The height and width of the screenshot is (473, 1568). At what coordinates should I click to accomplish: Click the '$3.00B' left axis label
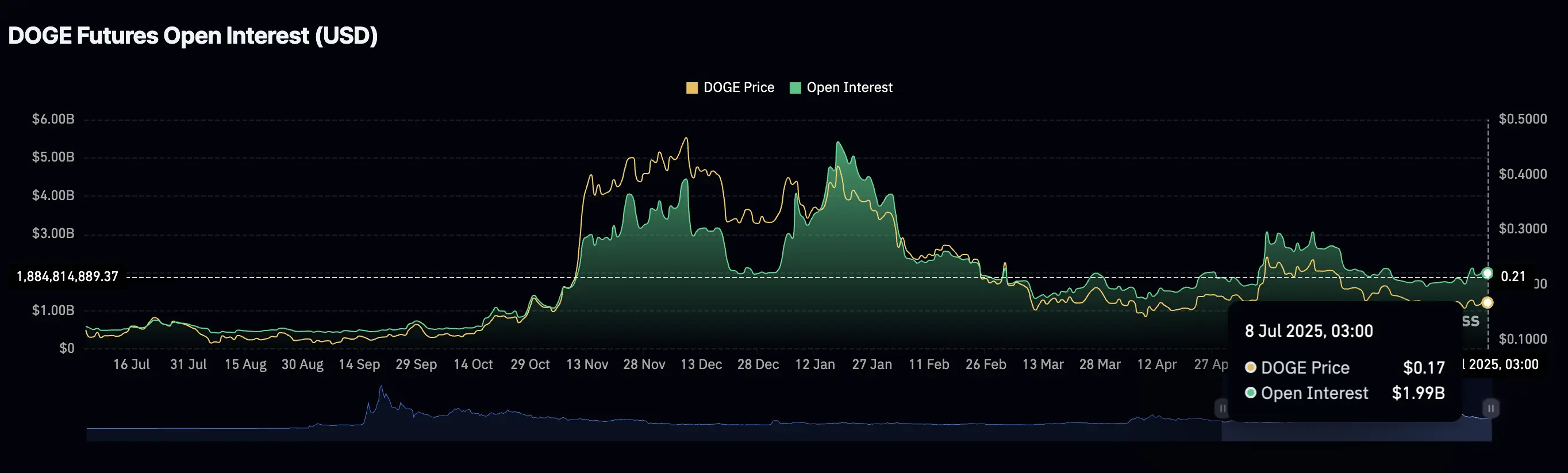(x=53, y=234)
